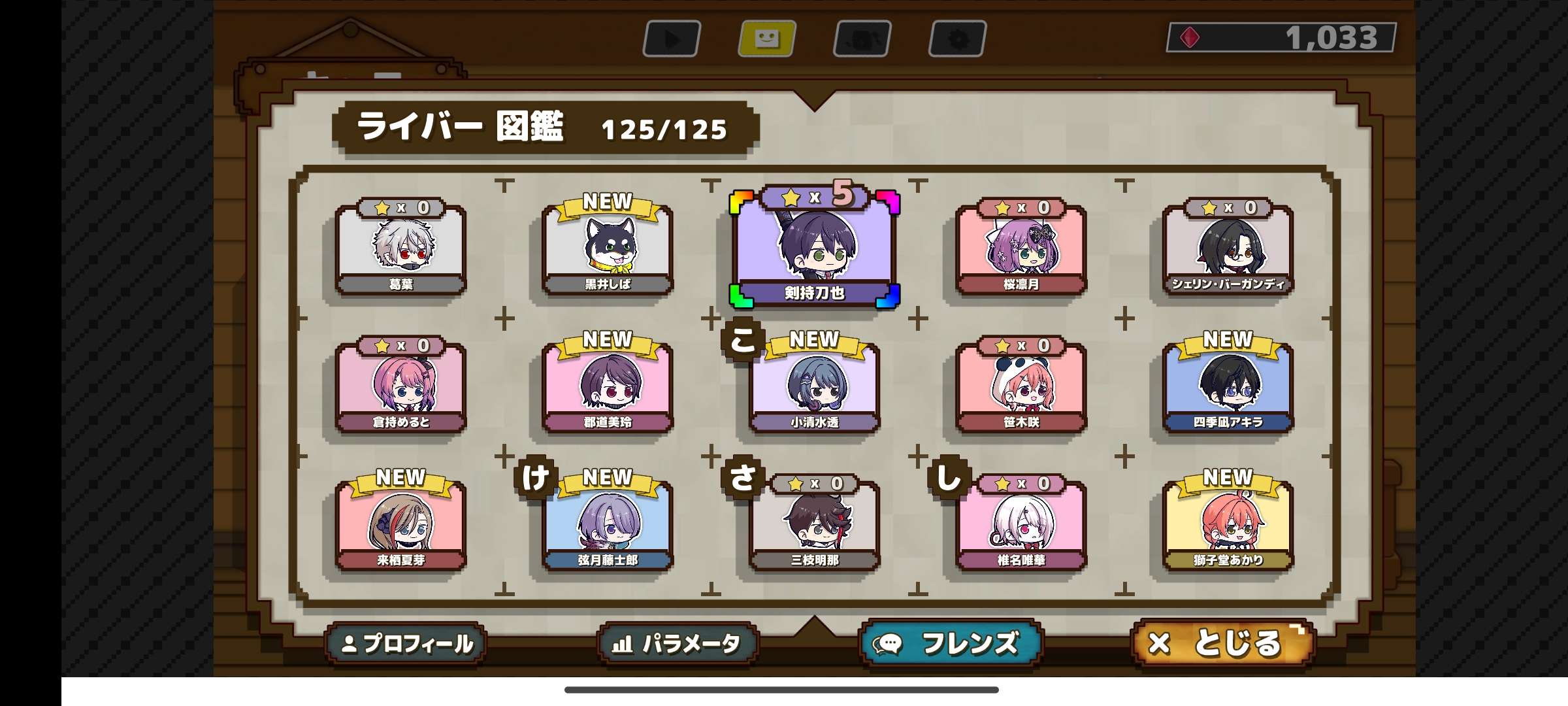Open the フレンズ button
This screenshot has width=1568, height=706.
tap(951, 644)
